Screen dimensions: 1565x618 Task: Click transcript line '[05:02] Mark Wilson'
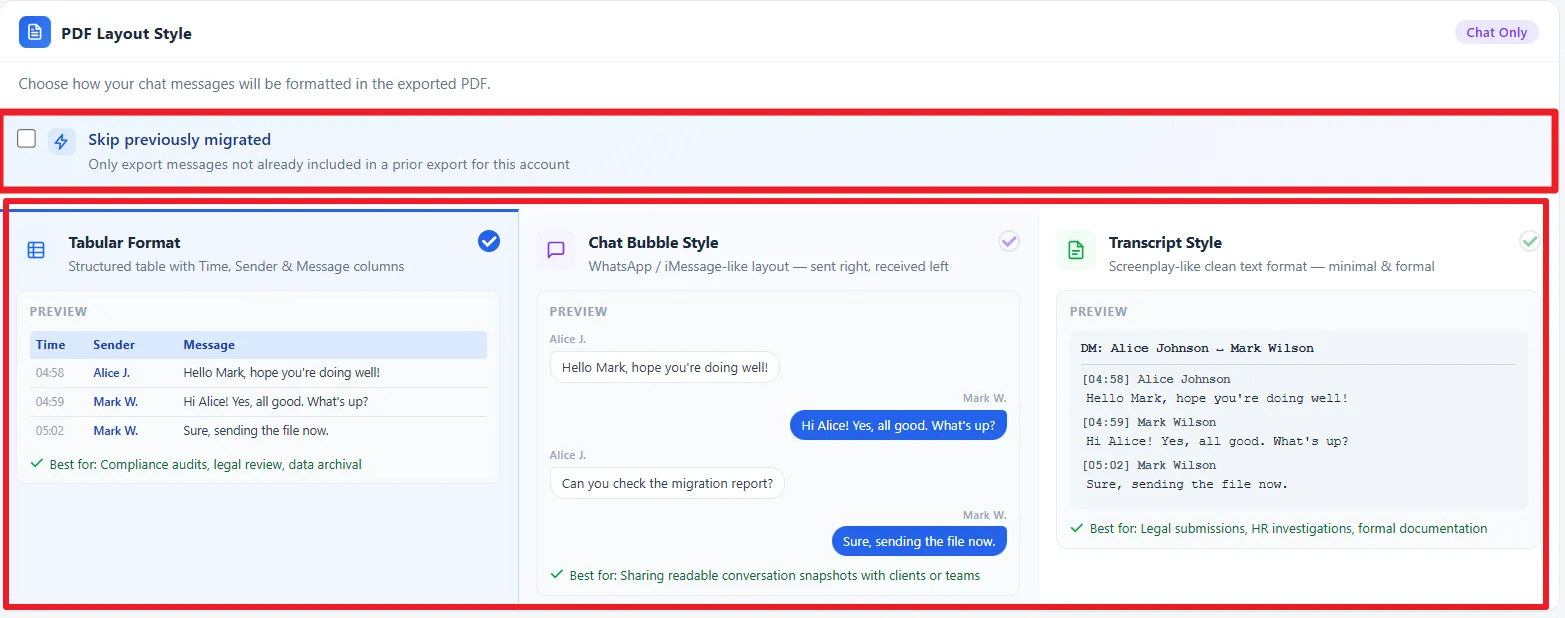1149,465
